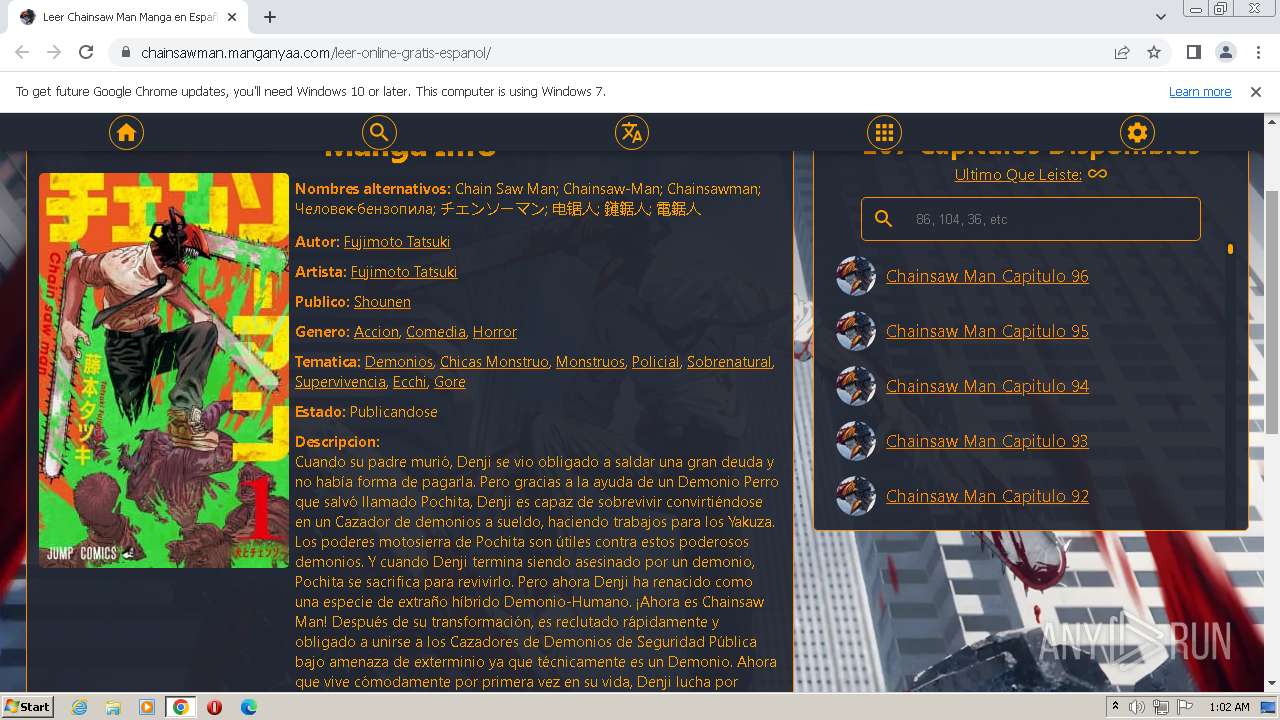Toggle the Chrome side panel icon
This screenshot has width=1280, height=720.
pyautogui.click(x=1193, y=52)
